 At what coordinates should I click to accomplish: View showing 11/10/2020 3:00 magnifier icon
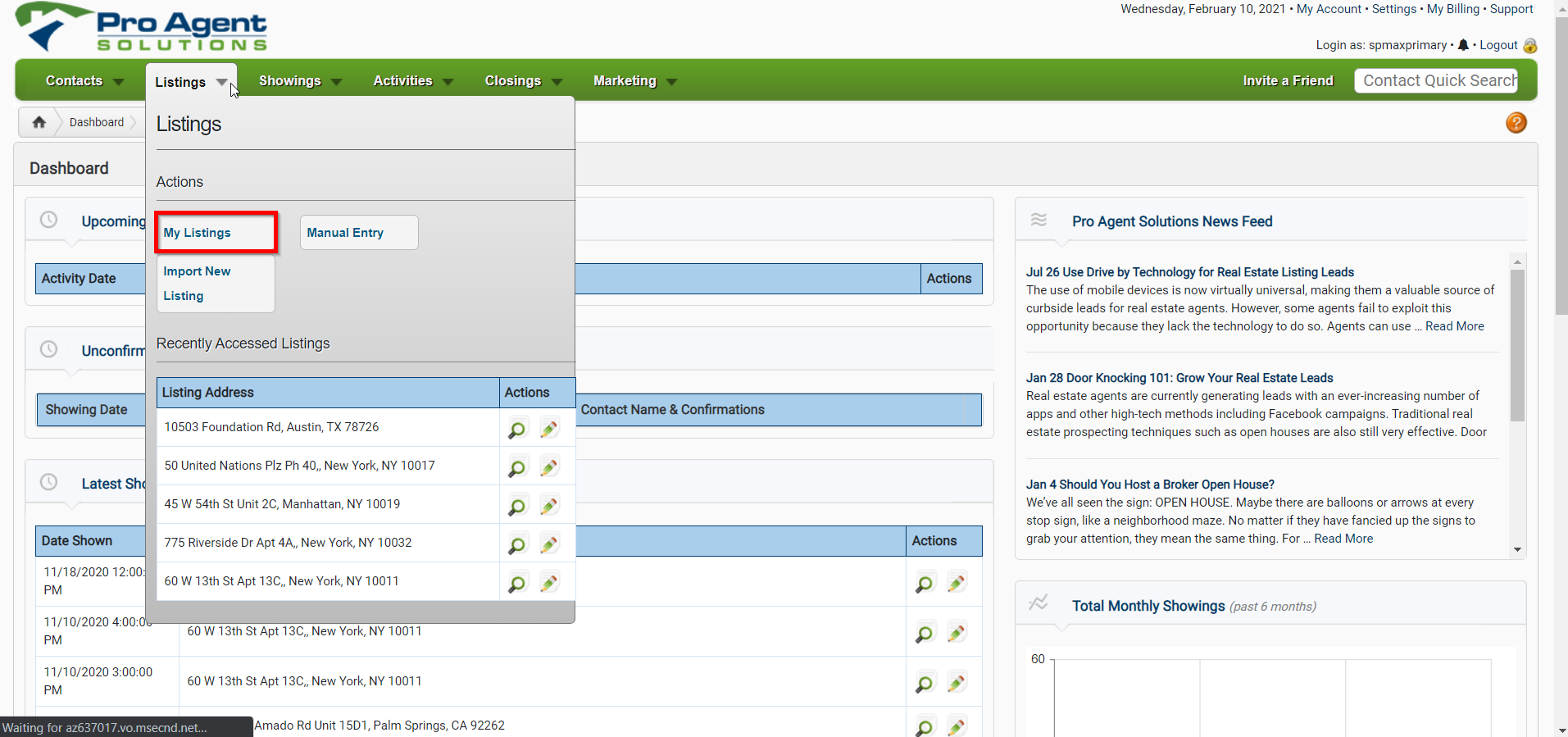click(x=924, y=683)
